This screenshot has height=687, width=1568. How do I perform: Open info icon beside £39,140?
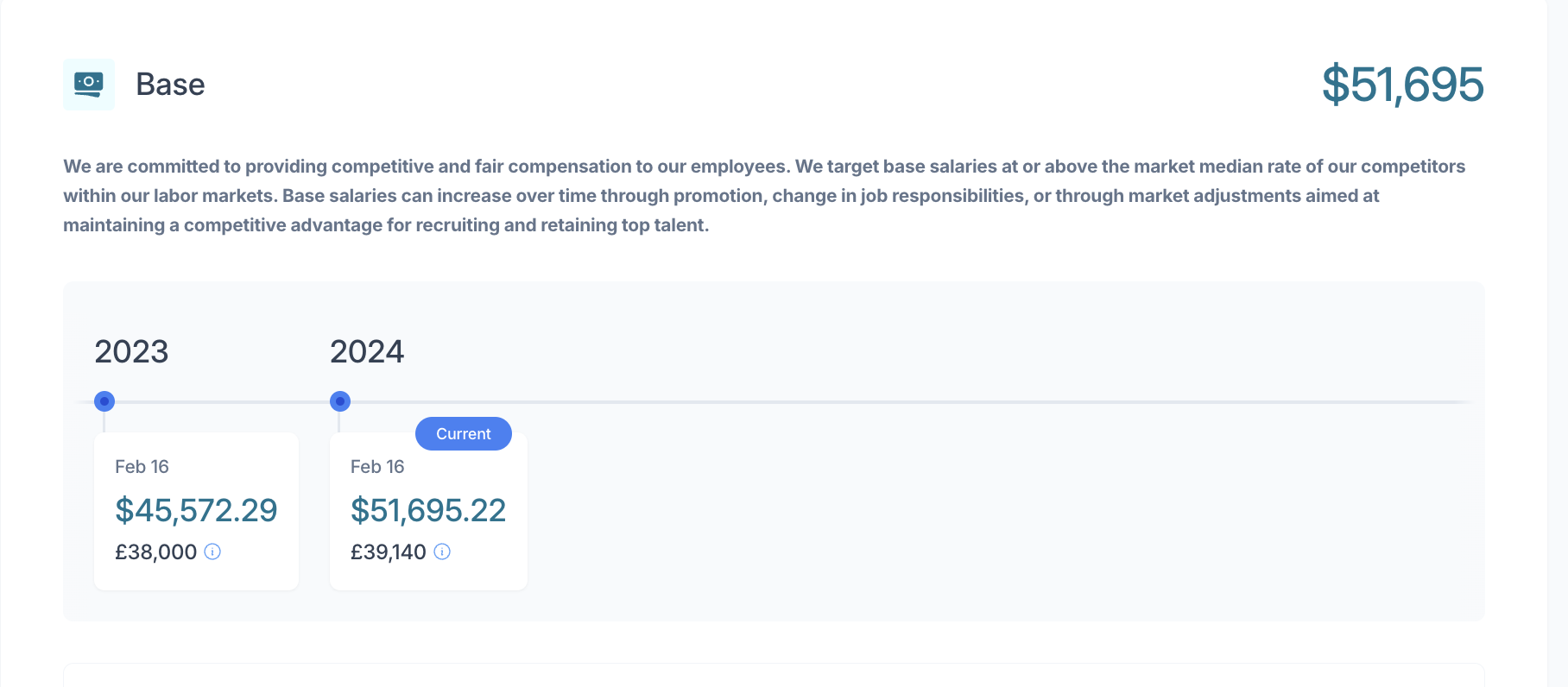pos(442,551)
